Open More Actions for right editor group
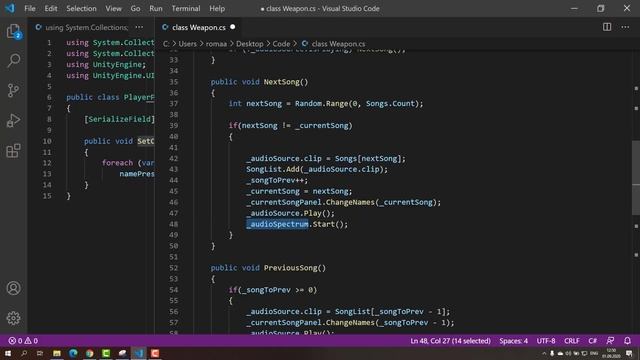Image resolution: width=640 pixels, height=360 pixels. click(625, 27)
